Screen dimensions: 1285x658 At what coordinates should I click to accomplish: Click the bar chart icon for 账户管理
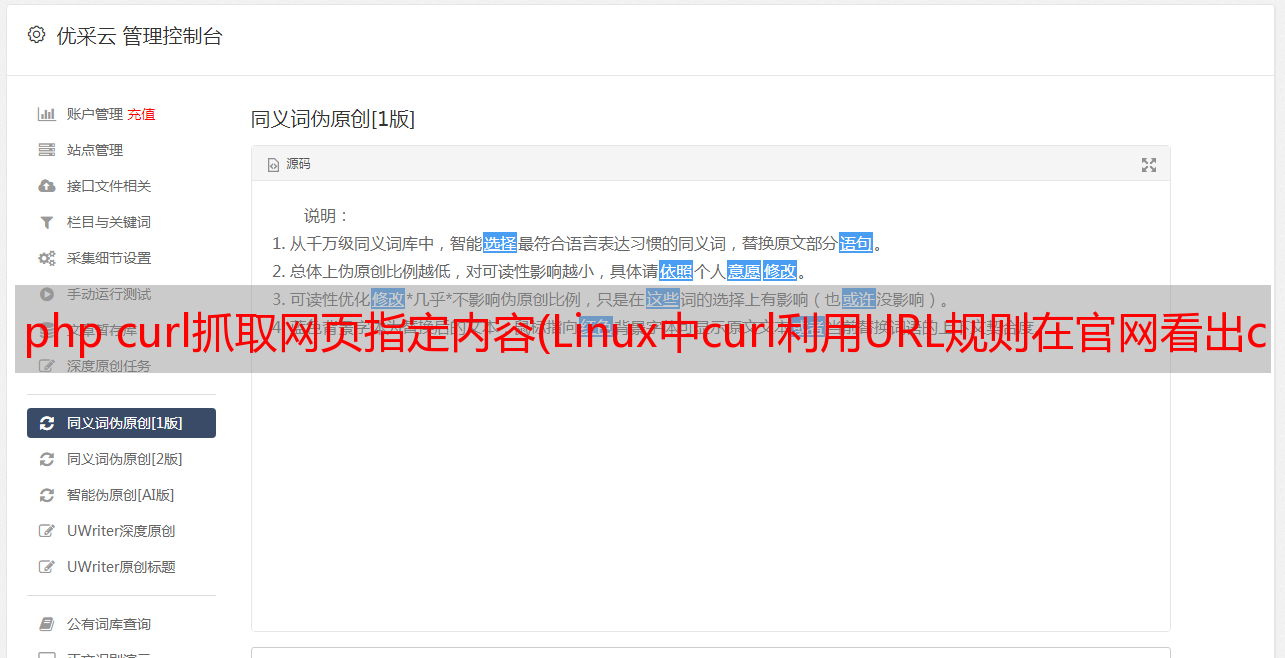(x=46, y=114)
